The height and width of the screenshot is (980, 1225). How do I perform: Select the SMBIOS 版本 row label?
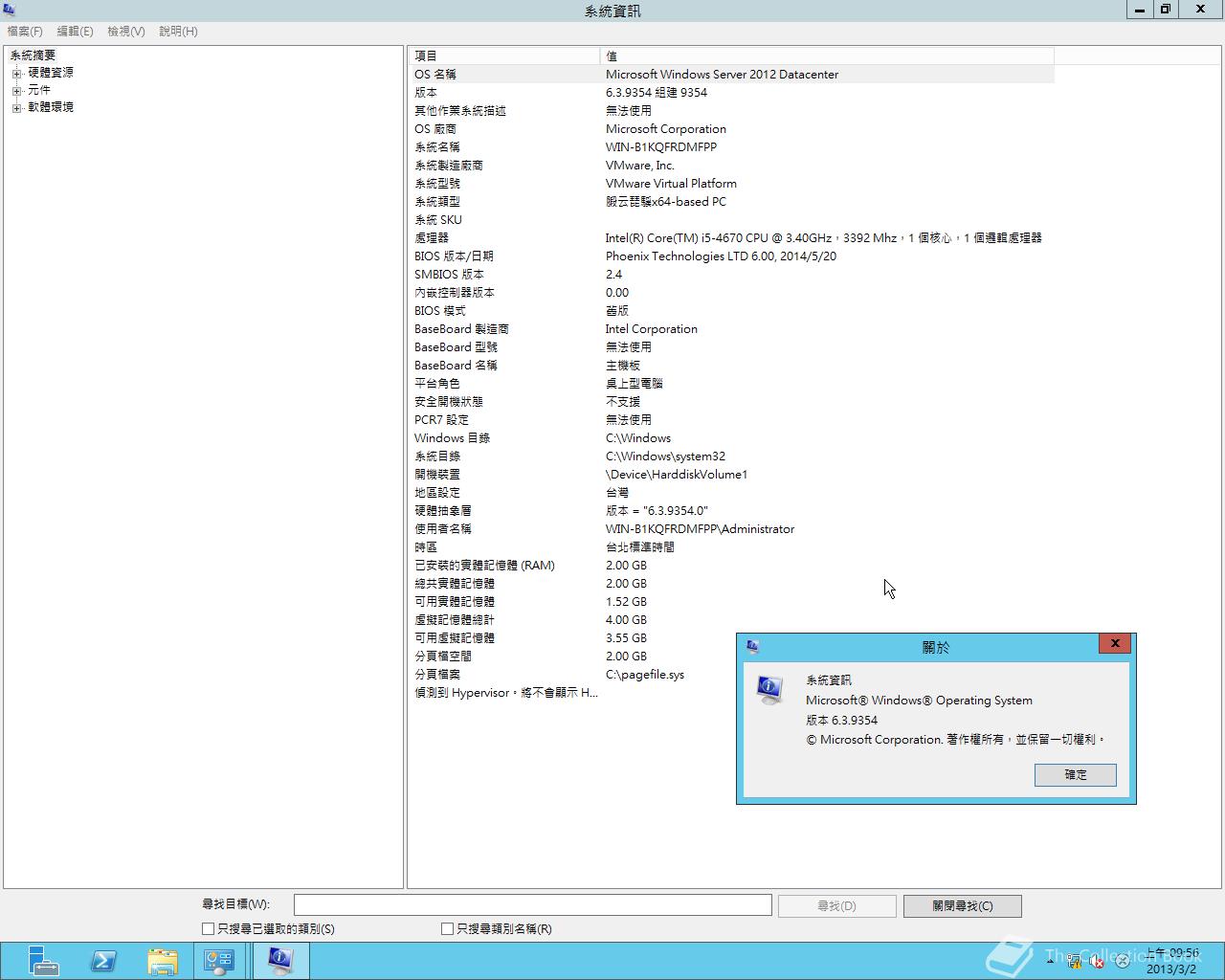[449, 274]
